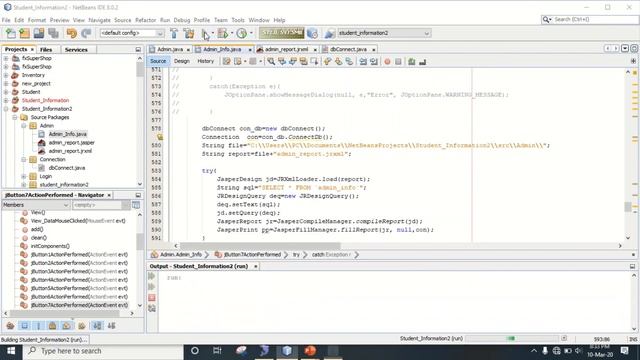The width and height of the screenshot is (640, 360).
Task: Switch to the Services tab
Action: (76, 49)
